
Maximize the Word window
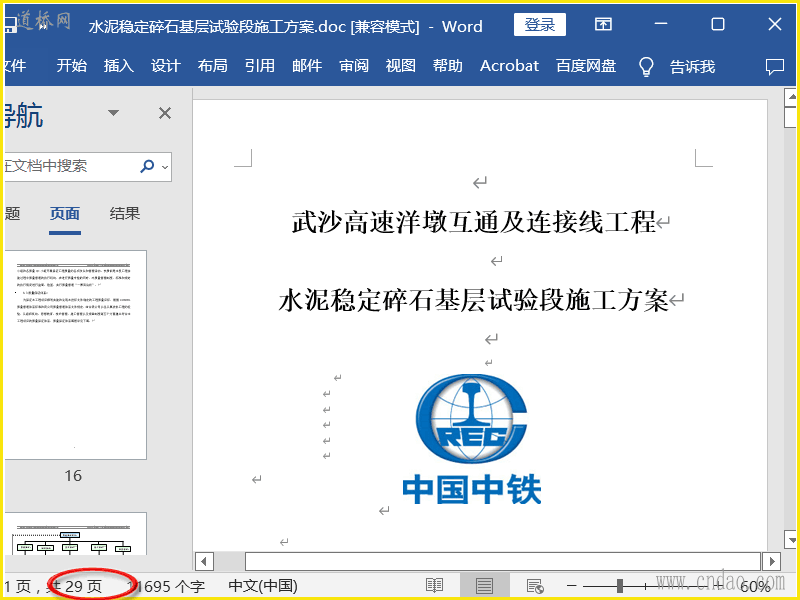click(x=718, y=24)
